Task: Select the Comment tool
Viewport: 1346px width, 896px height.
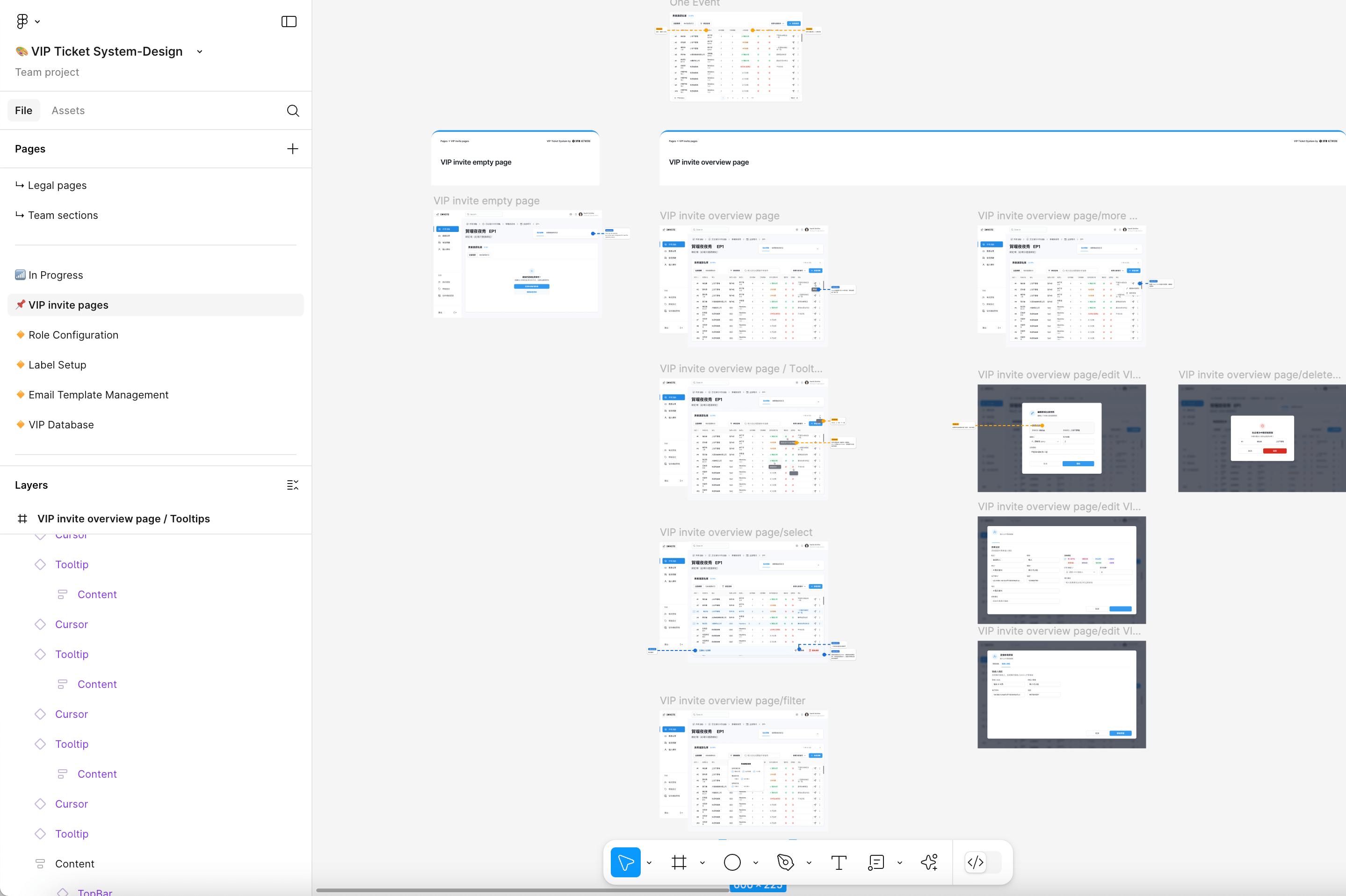Action: tap(876, 862)
